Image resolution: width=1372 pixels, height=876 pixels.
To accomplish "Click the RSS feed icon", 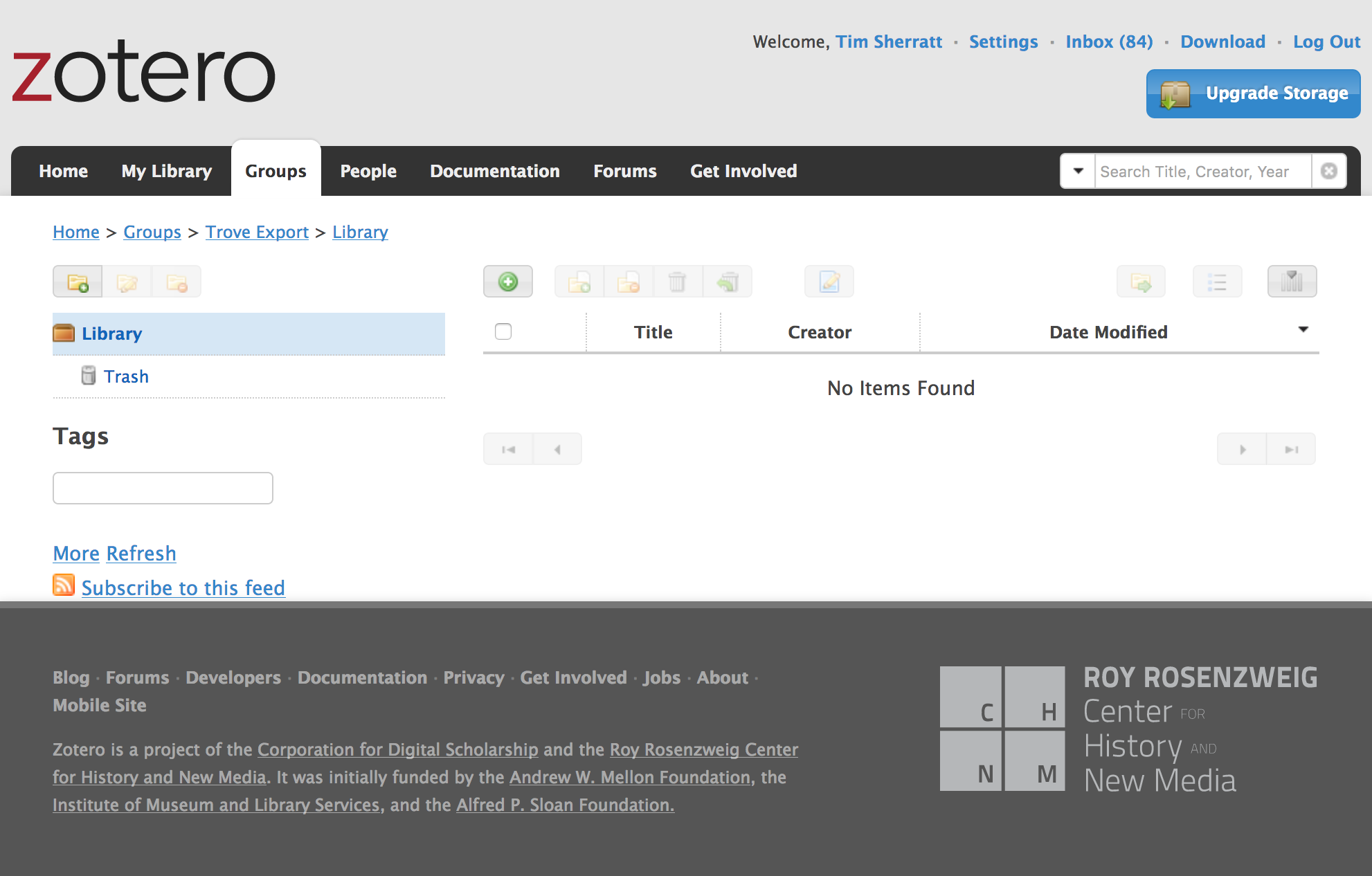I will (64, 585).
